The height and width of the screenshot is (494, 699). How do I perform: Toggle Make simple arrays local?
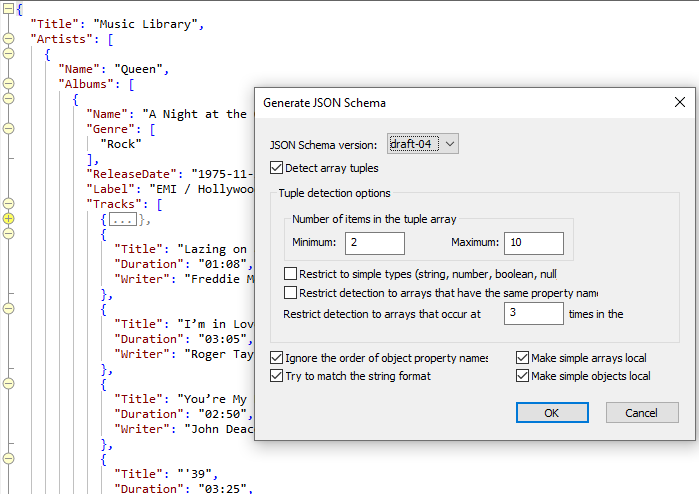[523, 358]
